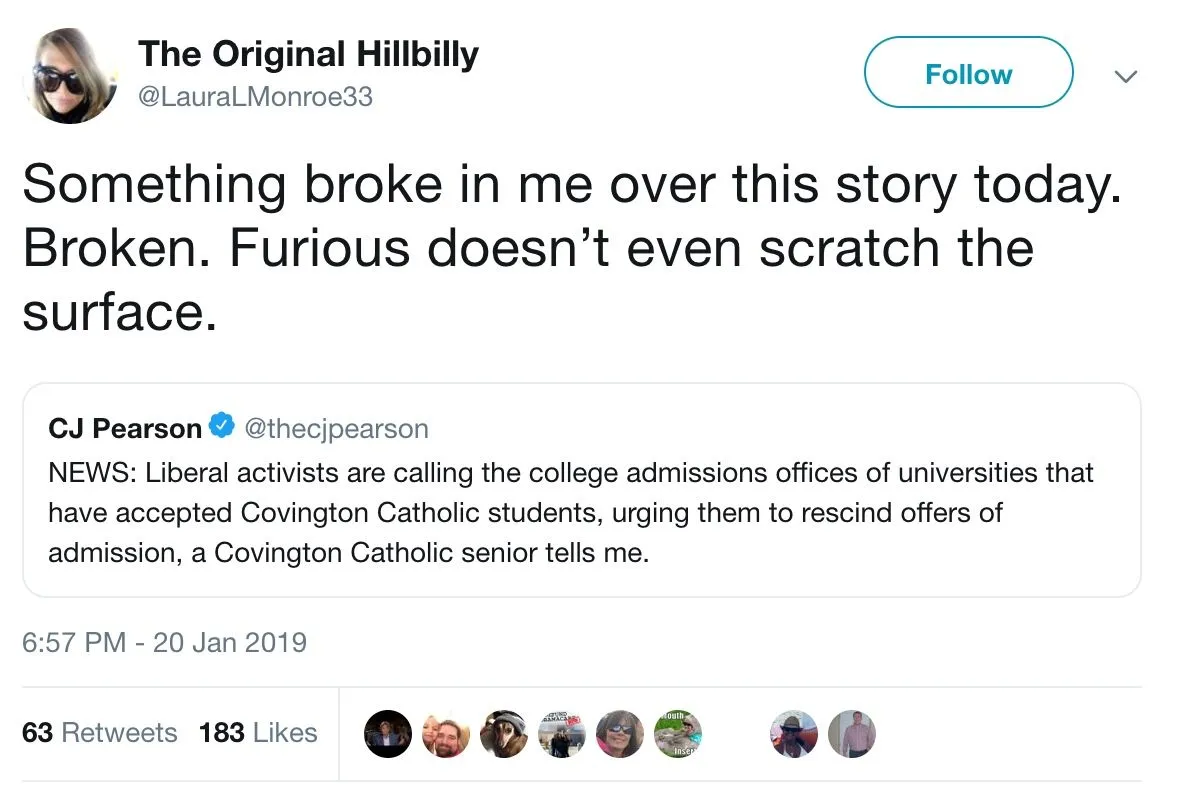This screenshot has height=786, width=1190.
Task: Open the liker avatar showing a couple selfie
Action: (445, 734)
